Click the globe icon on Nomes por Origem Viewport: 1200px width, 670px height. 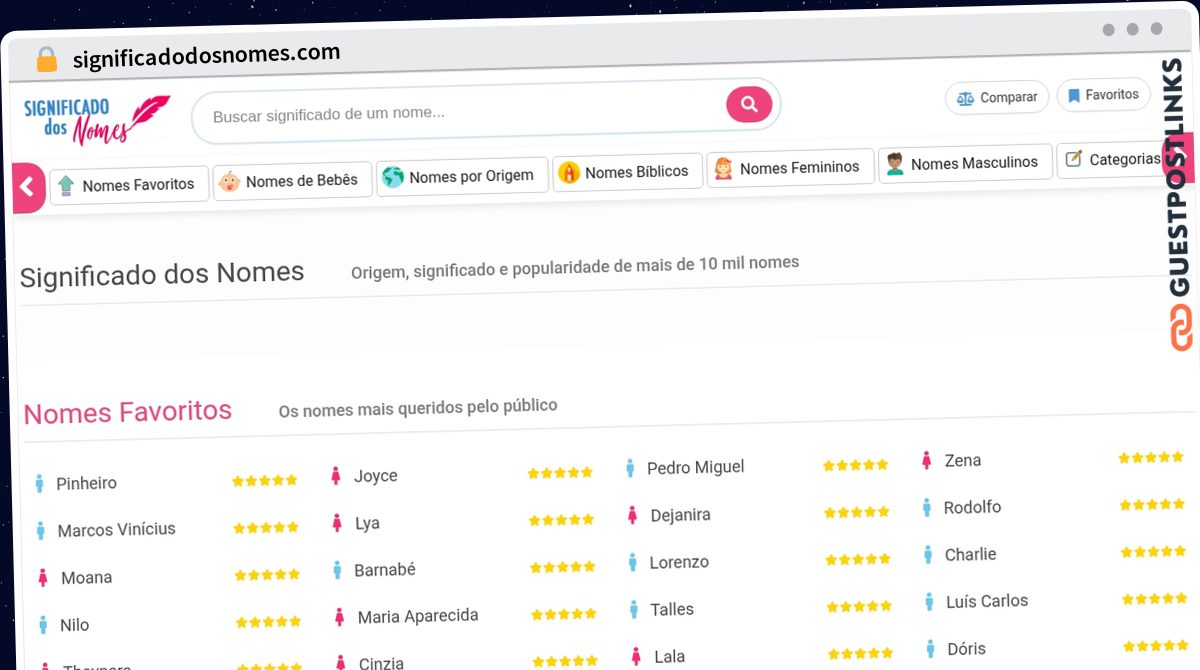[x=393, y=177]
